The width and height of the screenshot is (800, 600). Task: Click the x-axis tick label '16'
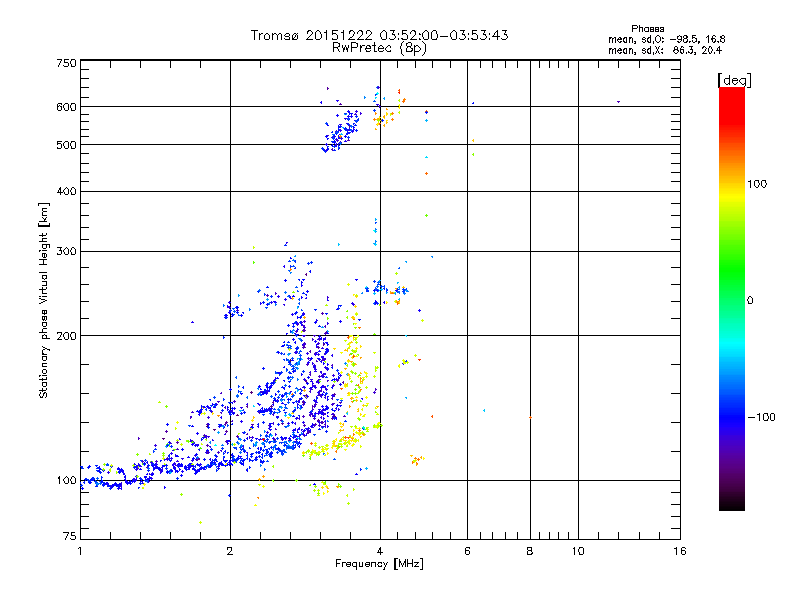[680, 551]
